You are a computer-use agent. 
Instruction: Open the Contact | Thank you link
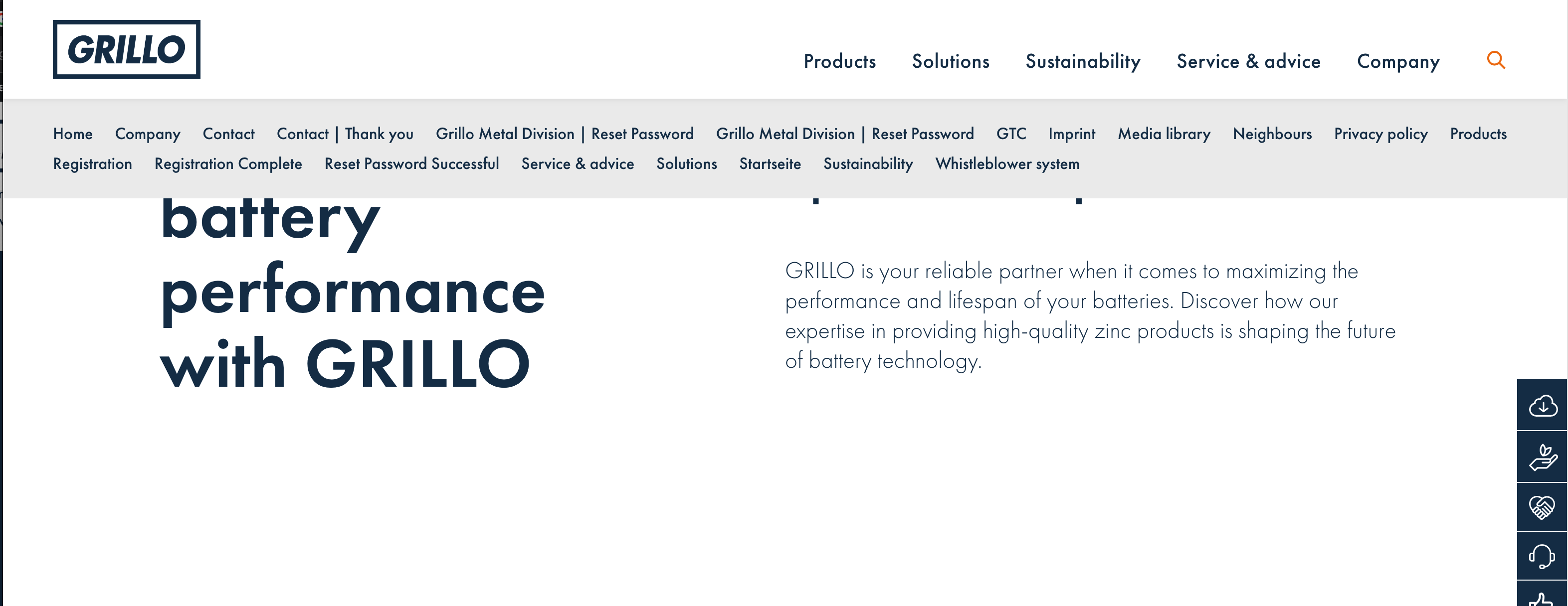pyautogui.click(x=345, y=134)
